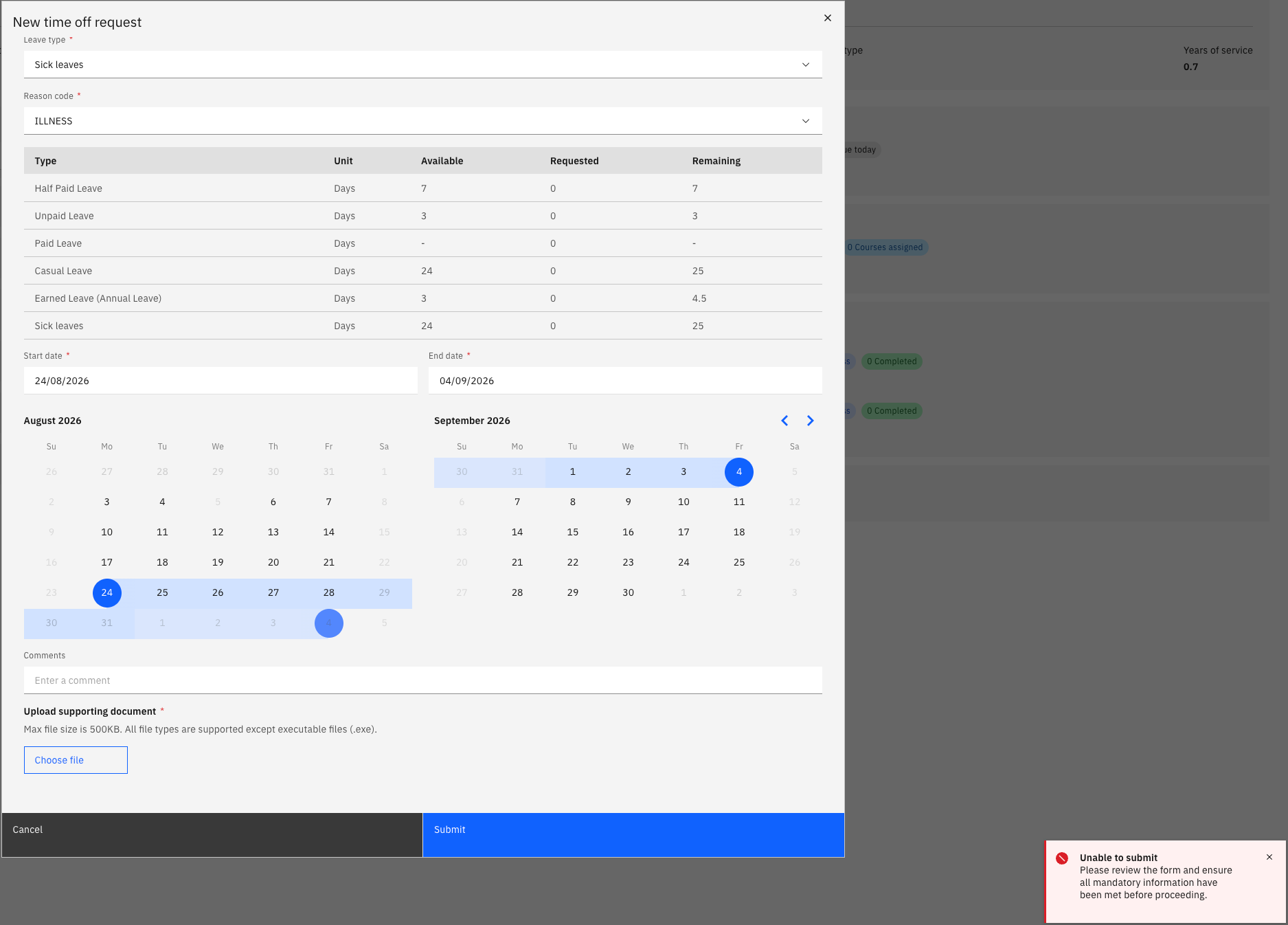Click the Start date field
The image size is (1288, 925).
221,381
